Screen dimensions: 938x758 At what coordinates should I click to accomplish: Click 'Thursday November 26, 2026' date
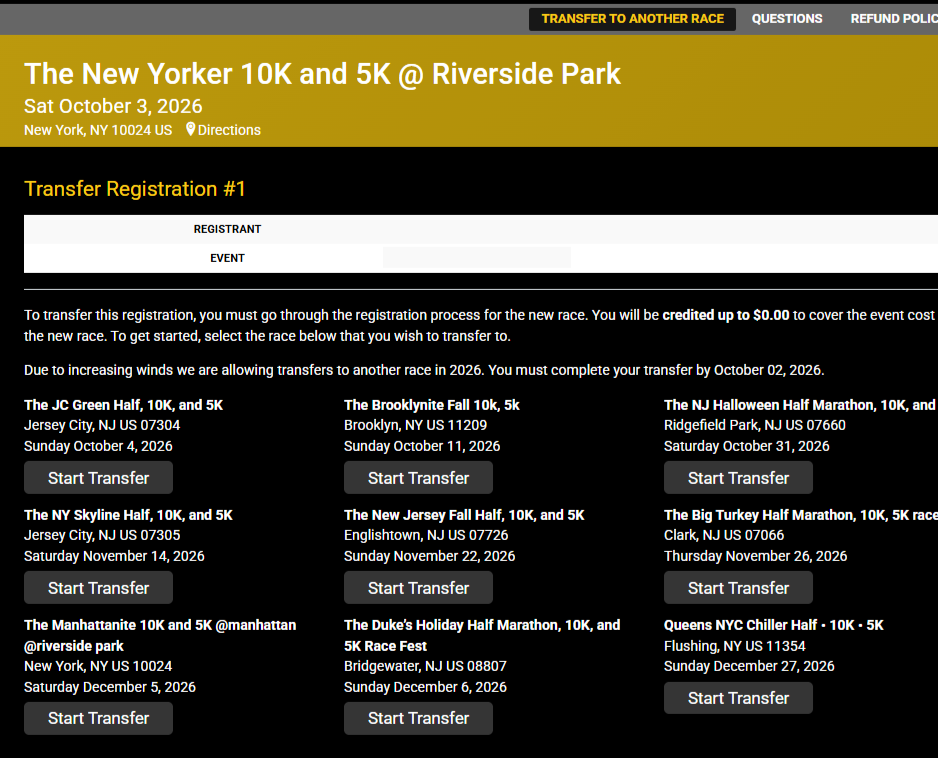[x=756, y=556]
